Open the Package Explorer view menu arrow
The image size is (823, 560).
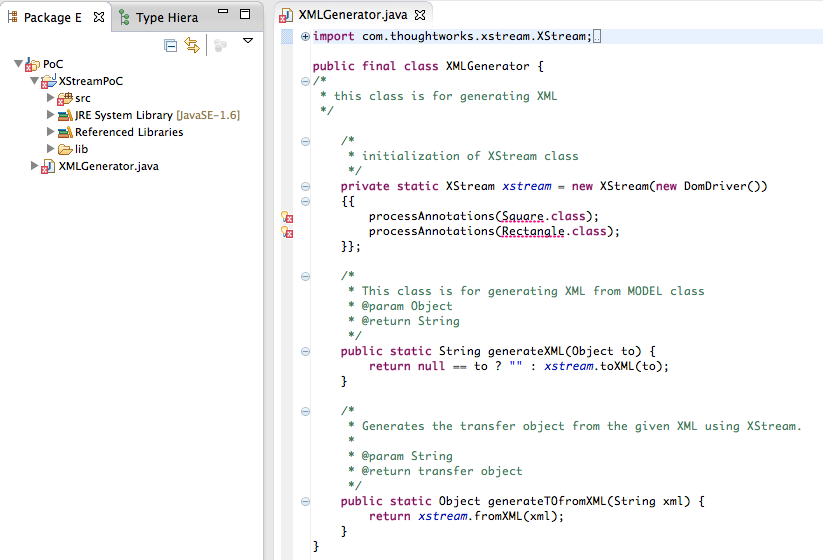click(248, 41)
